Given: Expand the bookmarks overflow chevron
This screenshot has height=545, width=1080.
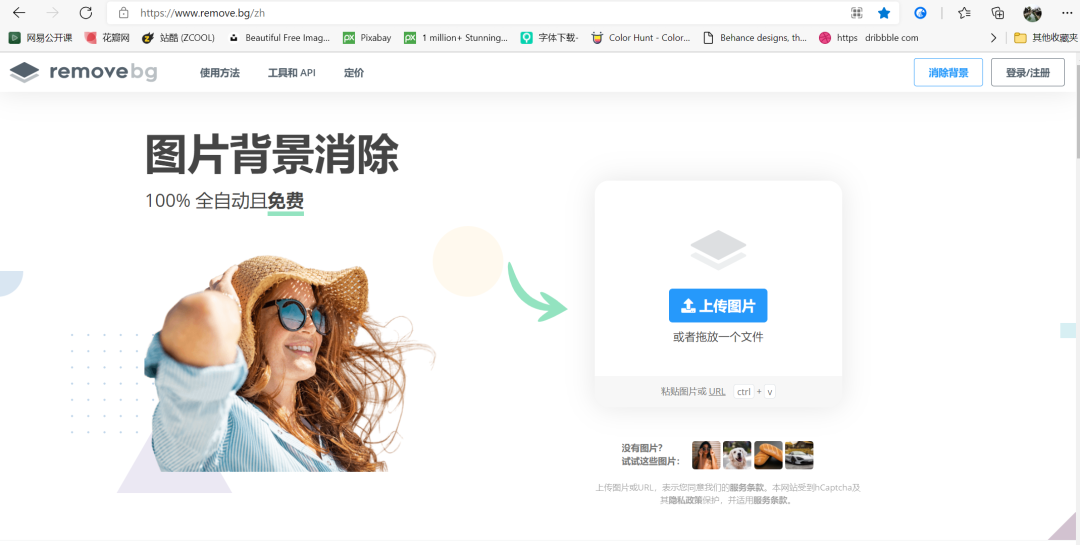Looking at the screenshot, I should 993,38.
